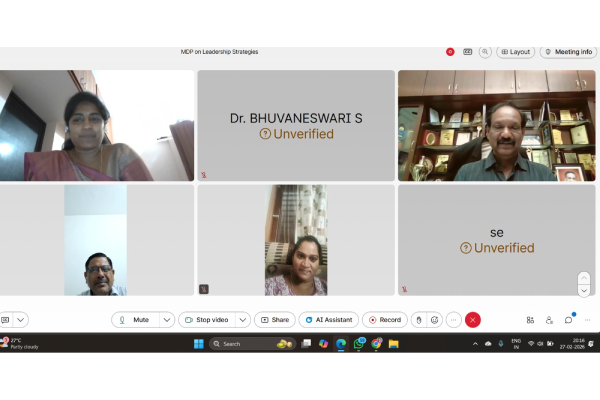
Task: Raise hand using the hand icon
Action: coord(418,320)
